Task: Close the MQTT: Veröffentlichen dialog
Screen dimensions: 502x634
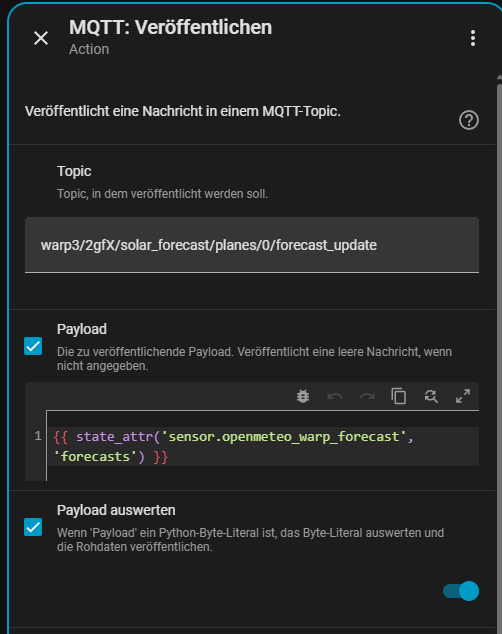Action: click(41, 38)
